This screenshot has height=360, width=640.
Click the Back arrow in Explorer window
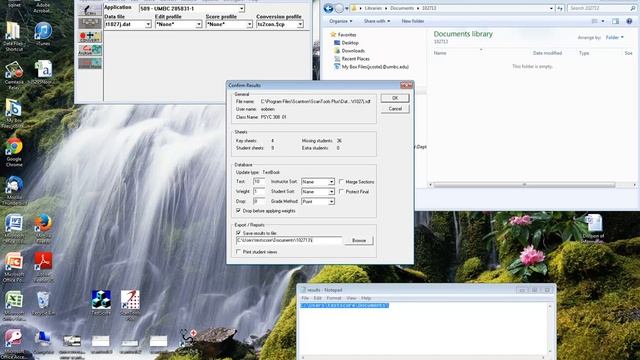[x=329, y=8]
